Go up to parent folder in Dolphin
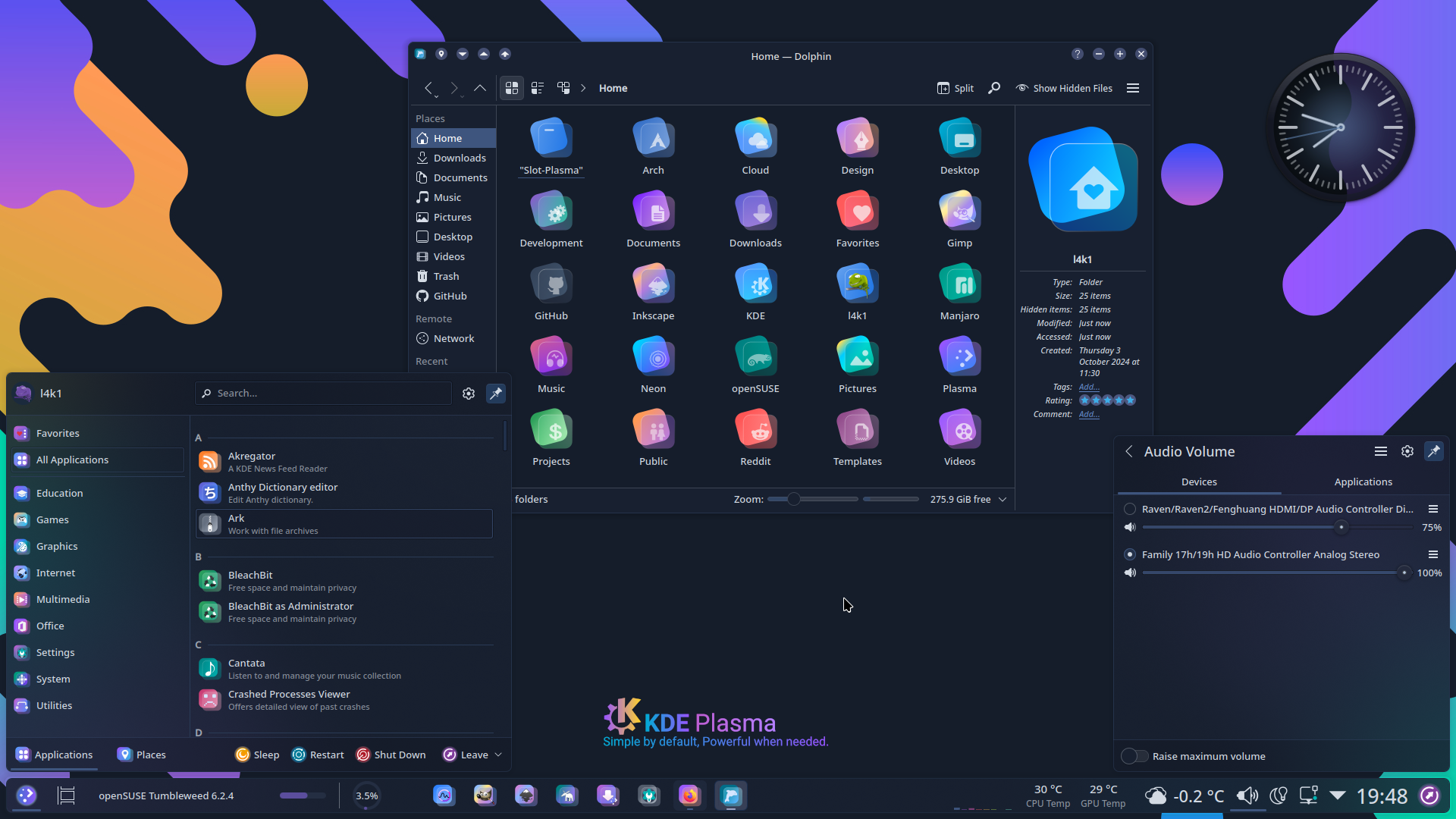Viewport: 1456px width, 819px height. click(479, 88)
